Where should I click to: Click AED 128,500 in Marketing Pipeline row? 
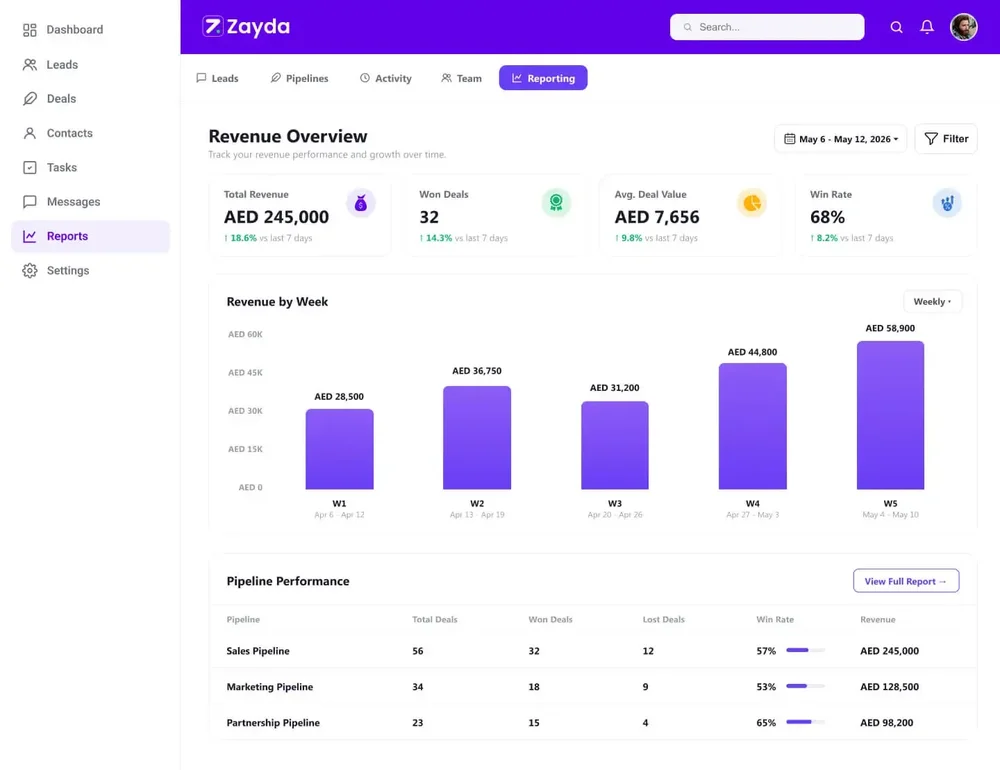(889, 686)
